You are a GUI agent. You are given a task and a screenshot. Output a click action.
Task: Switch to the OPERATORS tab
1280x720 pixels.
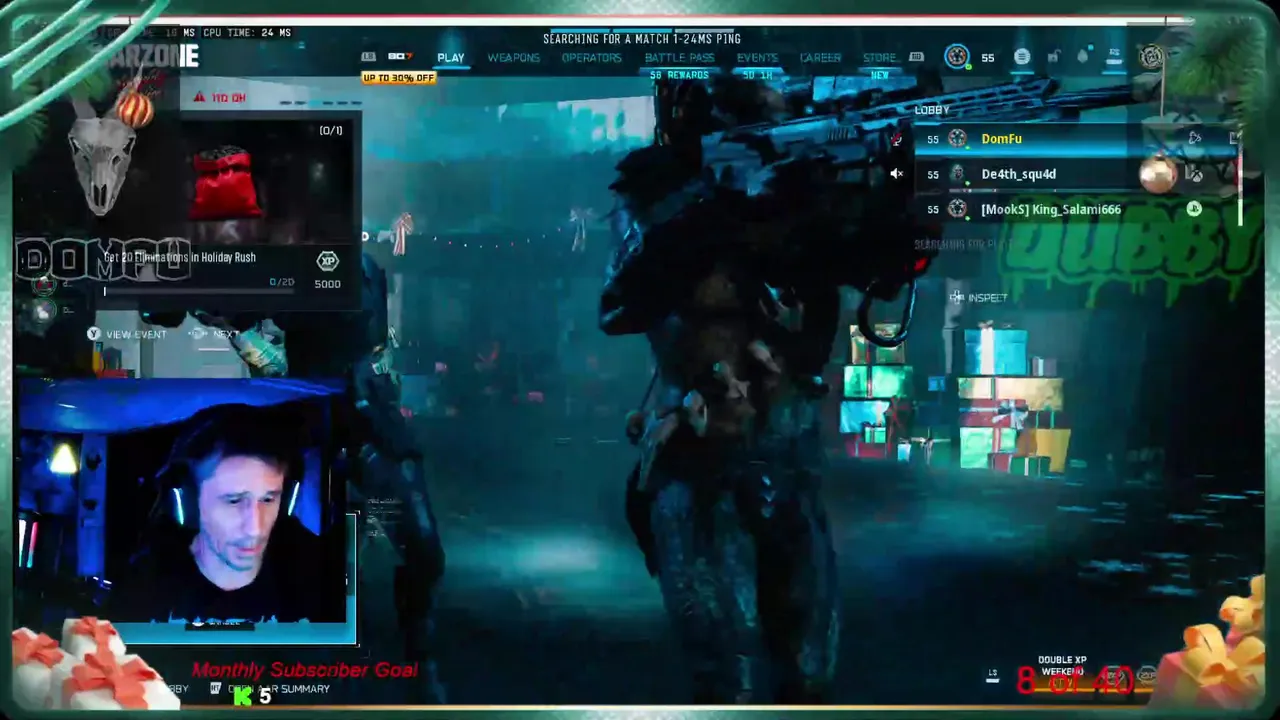pyautogui.click(x=591, y=58)
